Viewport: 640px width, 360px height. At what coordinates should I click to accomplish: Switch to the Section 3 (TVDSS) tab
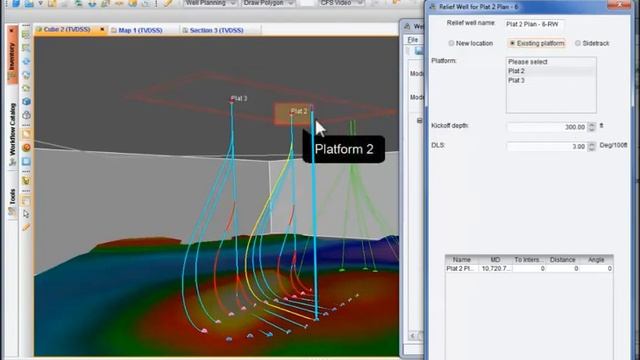point(216,30)
